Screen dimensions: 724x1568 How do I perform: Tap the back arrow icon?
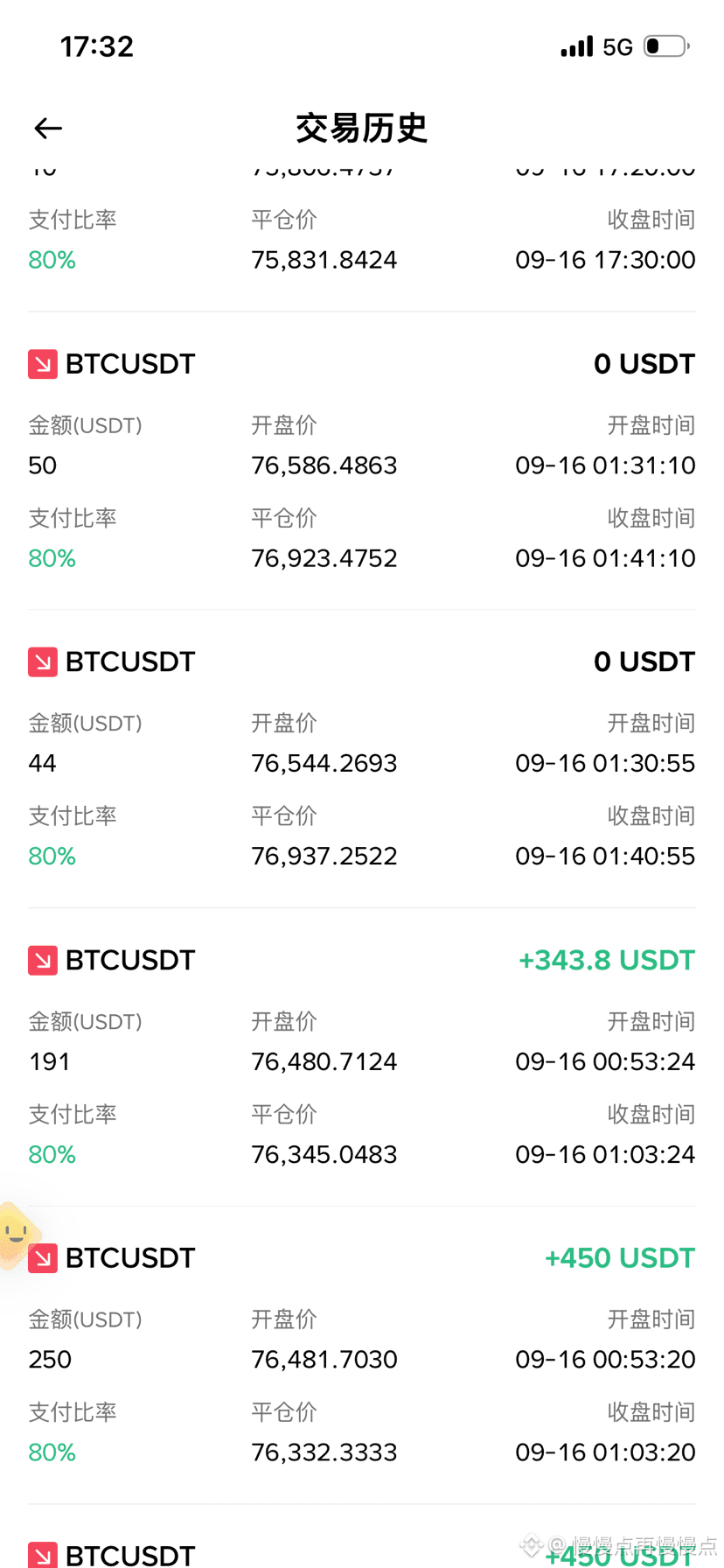click(x=48, y=129)
